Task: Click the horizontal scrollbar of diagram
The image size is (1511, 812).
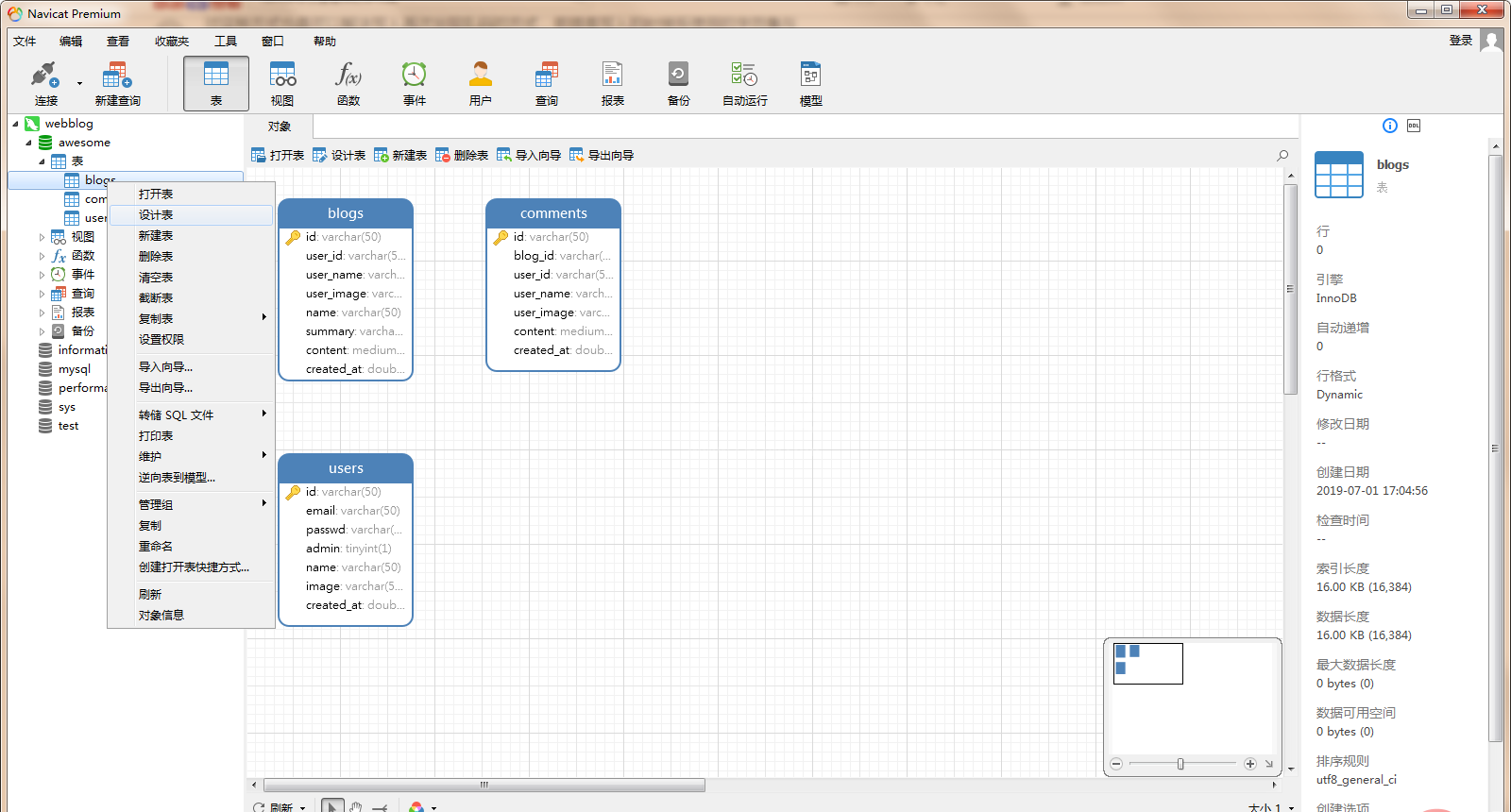Action: pyautogui.click(x=484, y=785)
